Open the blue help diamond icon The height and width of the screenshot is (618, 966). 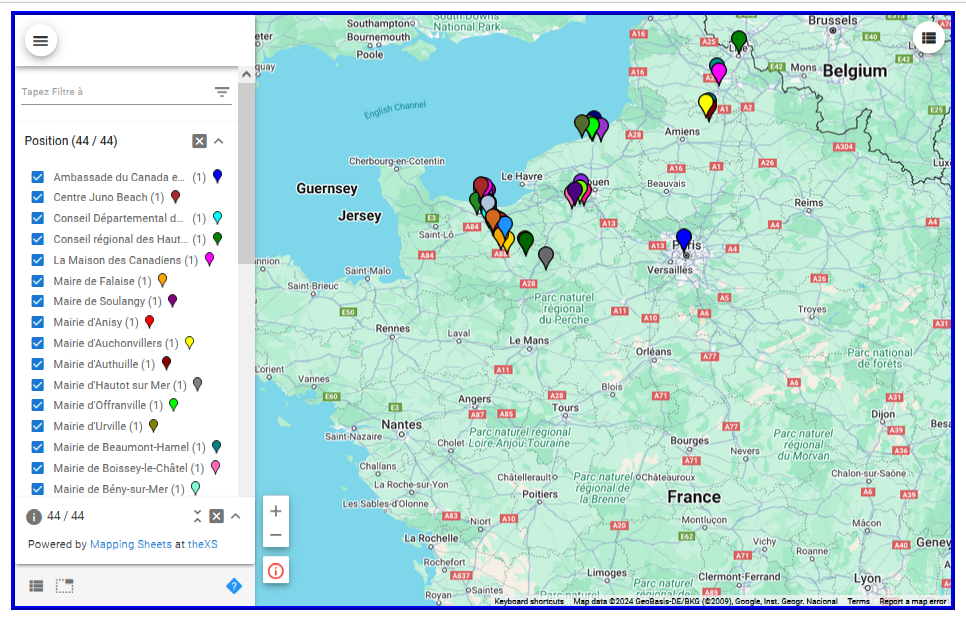234,586
